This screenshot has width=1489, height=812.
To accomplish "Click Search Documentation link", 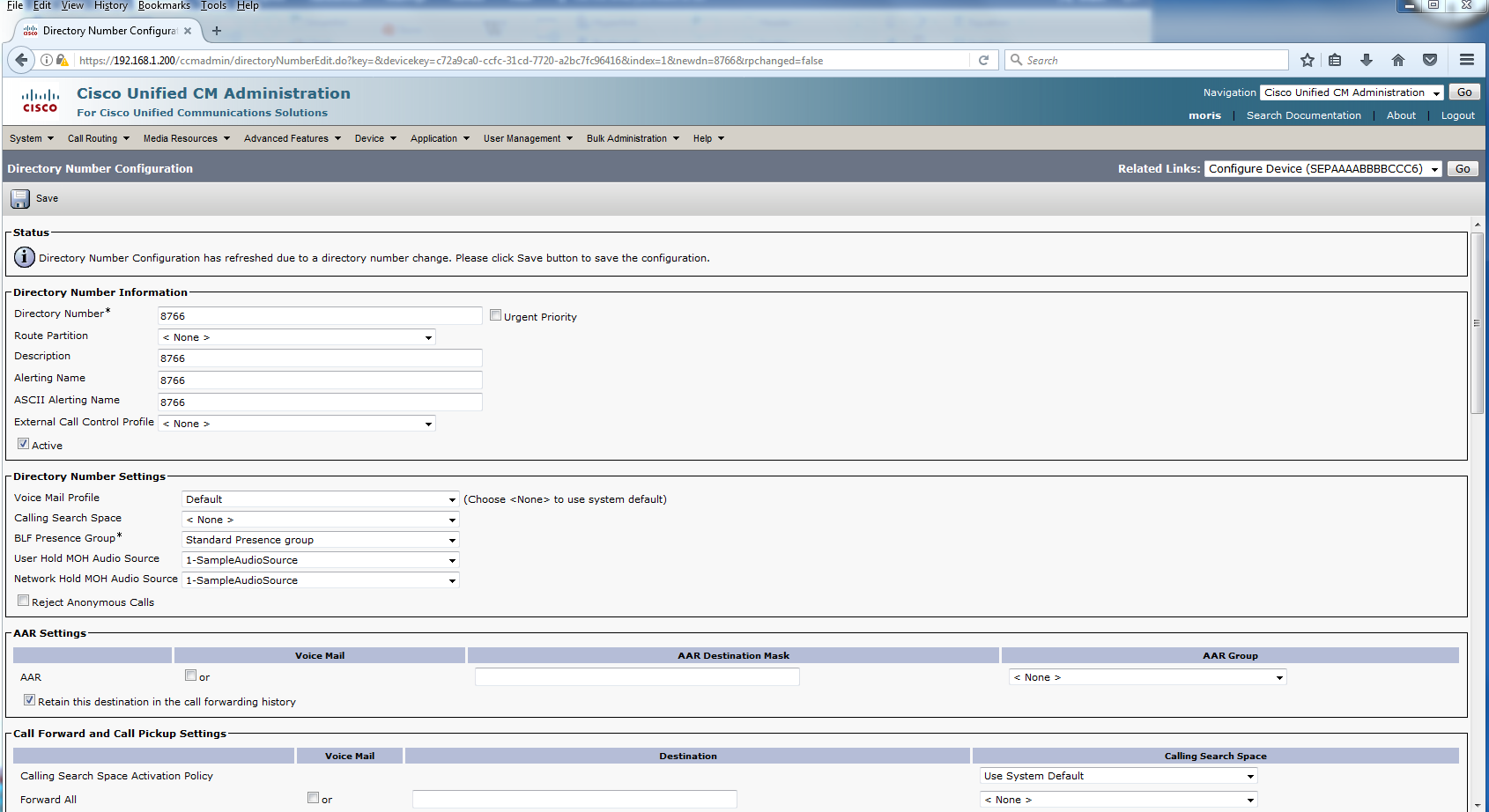I will click(x=1303, y=115).
